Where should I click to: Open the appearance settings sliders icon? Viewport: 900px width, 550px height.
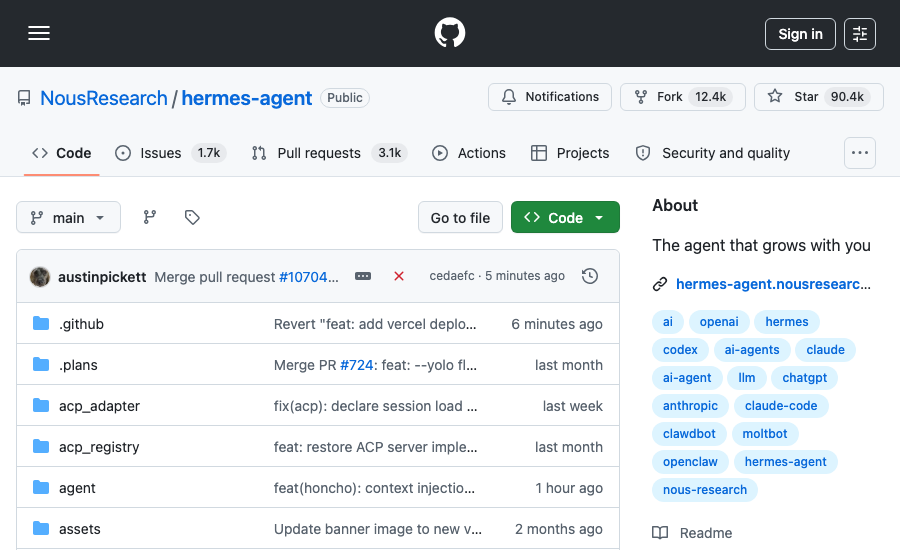click(x=860, y=34)
